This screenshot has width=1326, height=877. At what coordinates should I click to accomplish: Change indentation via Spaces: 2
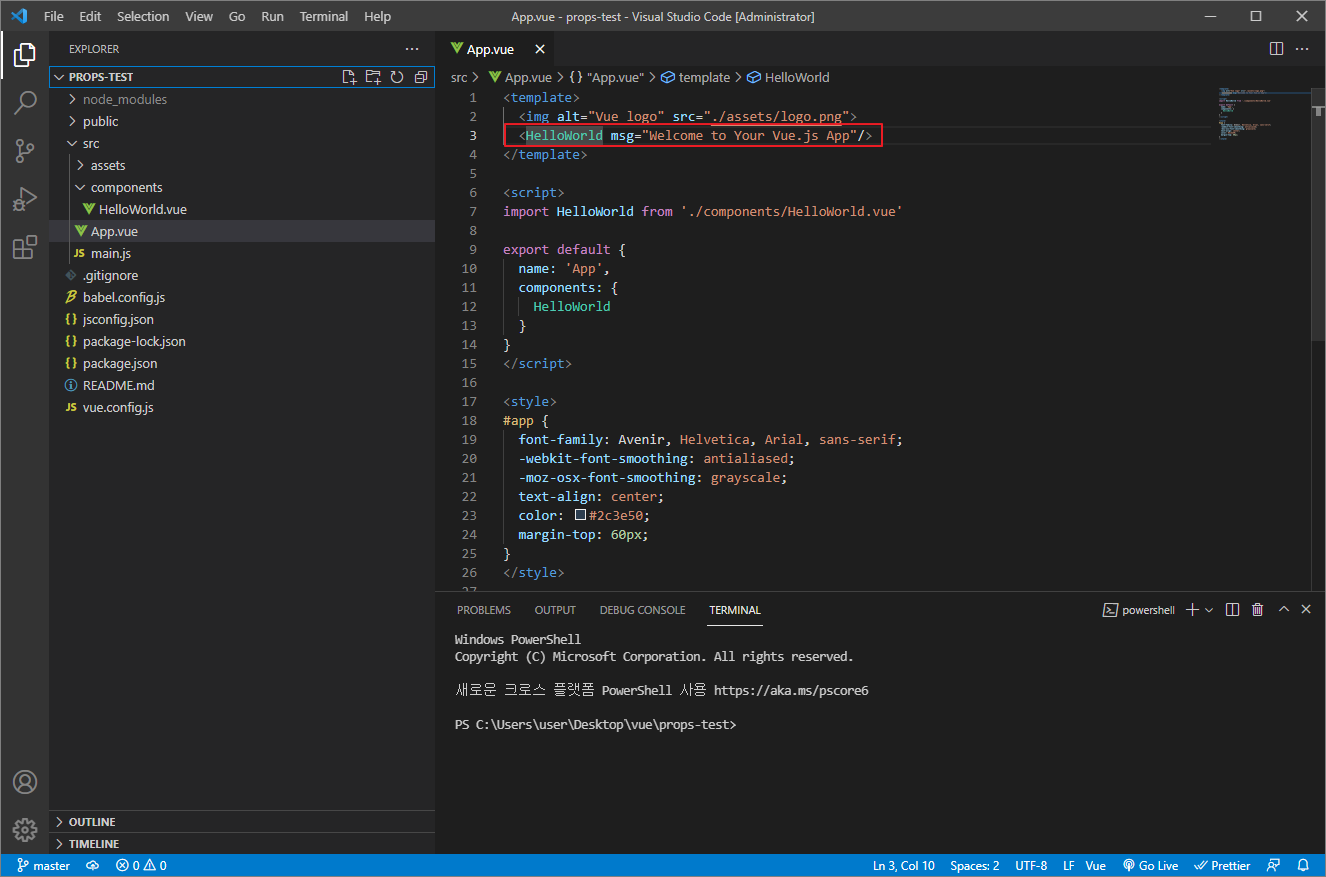pos(975,866)
